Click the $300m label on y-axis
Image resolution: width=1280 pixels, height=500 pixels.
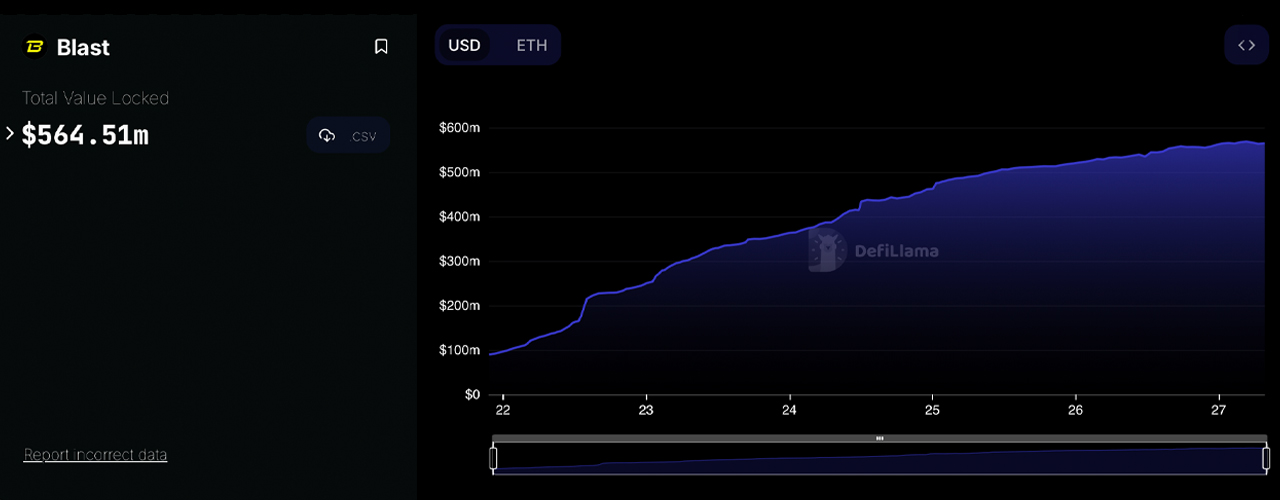(x=459, y=261)
